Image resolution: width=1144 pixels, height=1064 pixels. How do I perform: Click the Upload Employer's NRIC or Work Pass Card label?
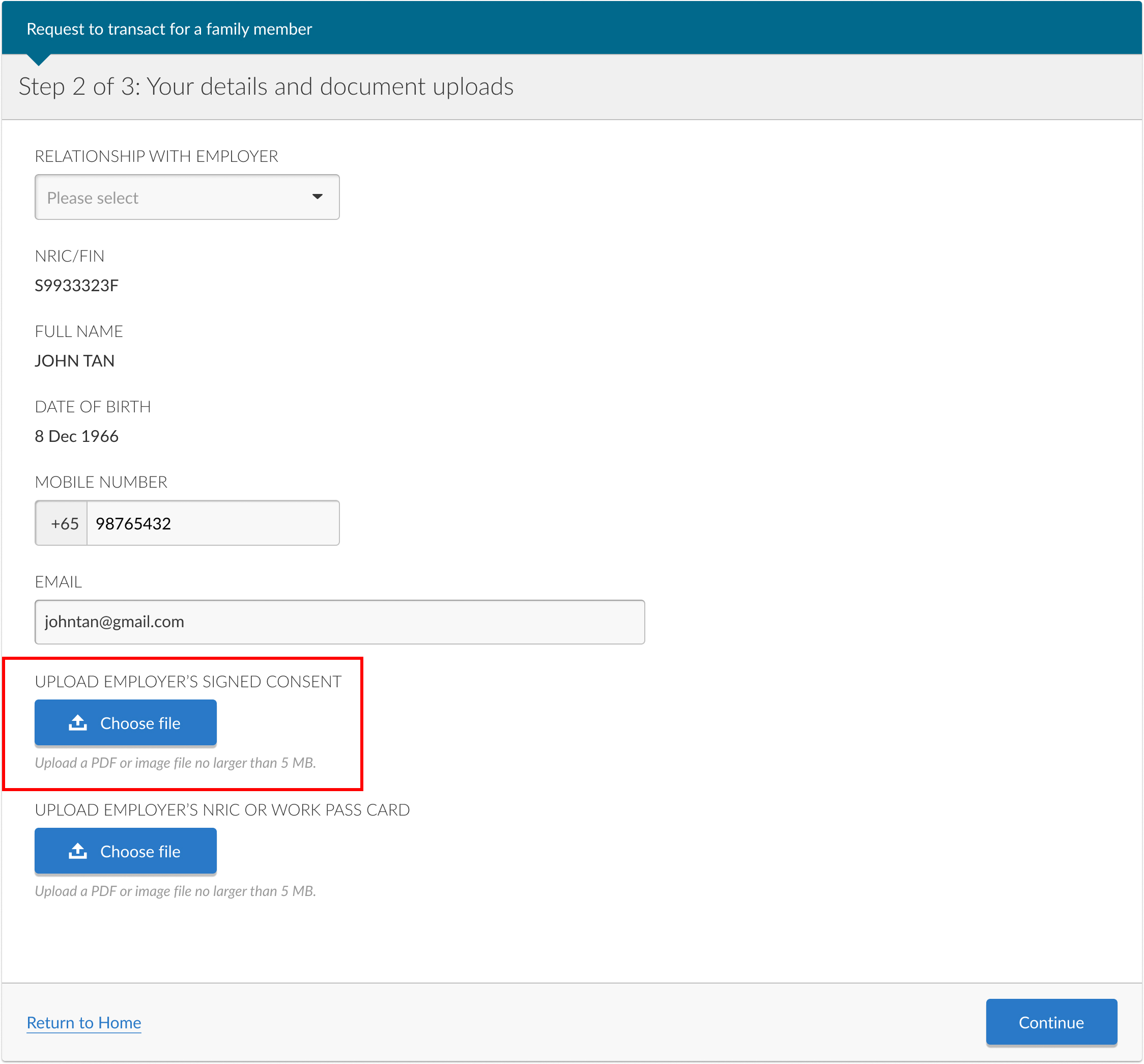pos(222,810)
